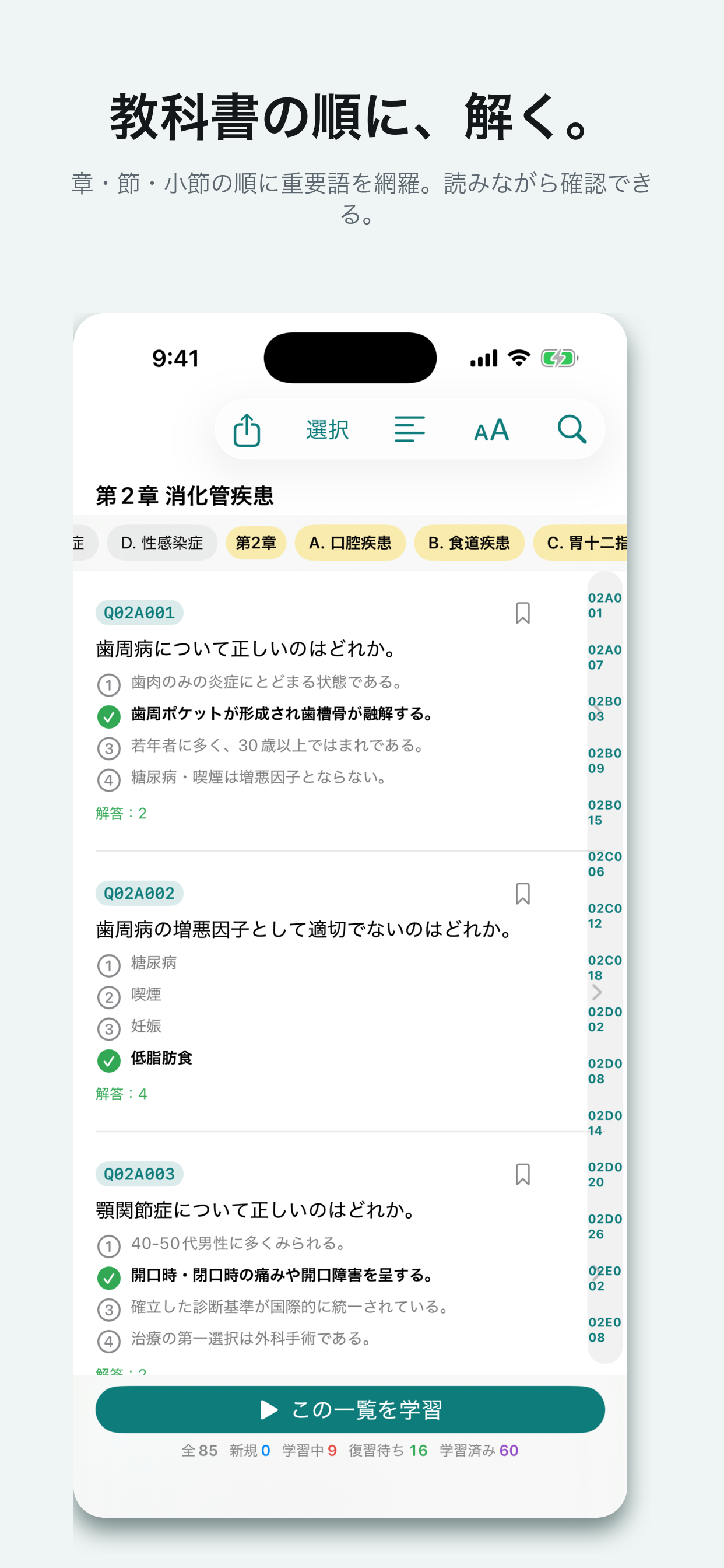Screen dimensions: 724x1568
Task: Jump to index entry 02D008
Action: [604, 1070]
